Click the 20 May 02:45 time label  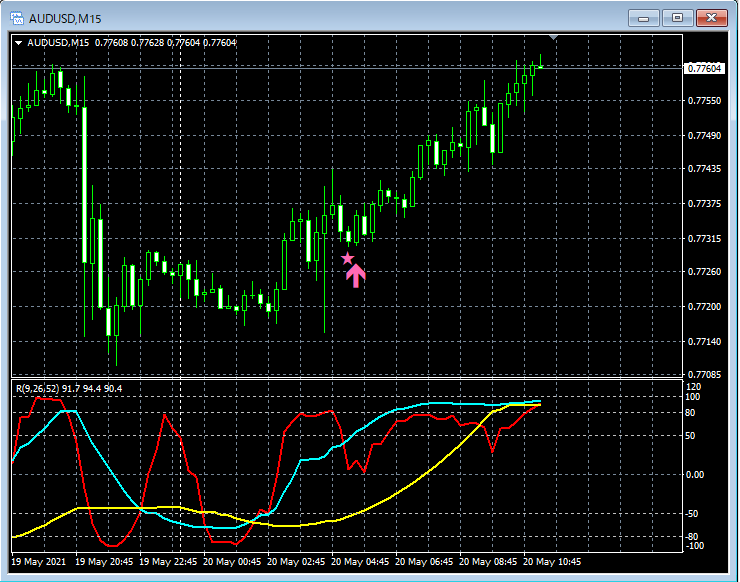click(296, 562)
